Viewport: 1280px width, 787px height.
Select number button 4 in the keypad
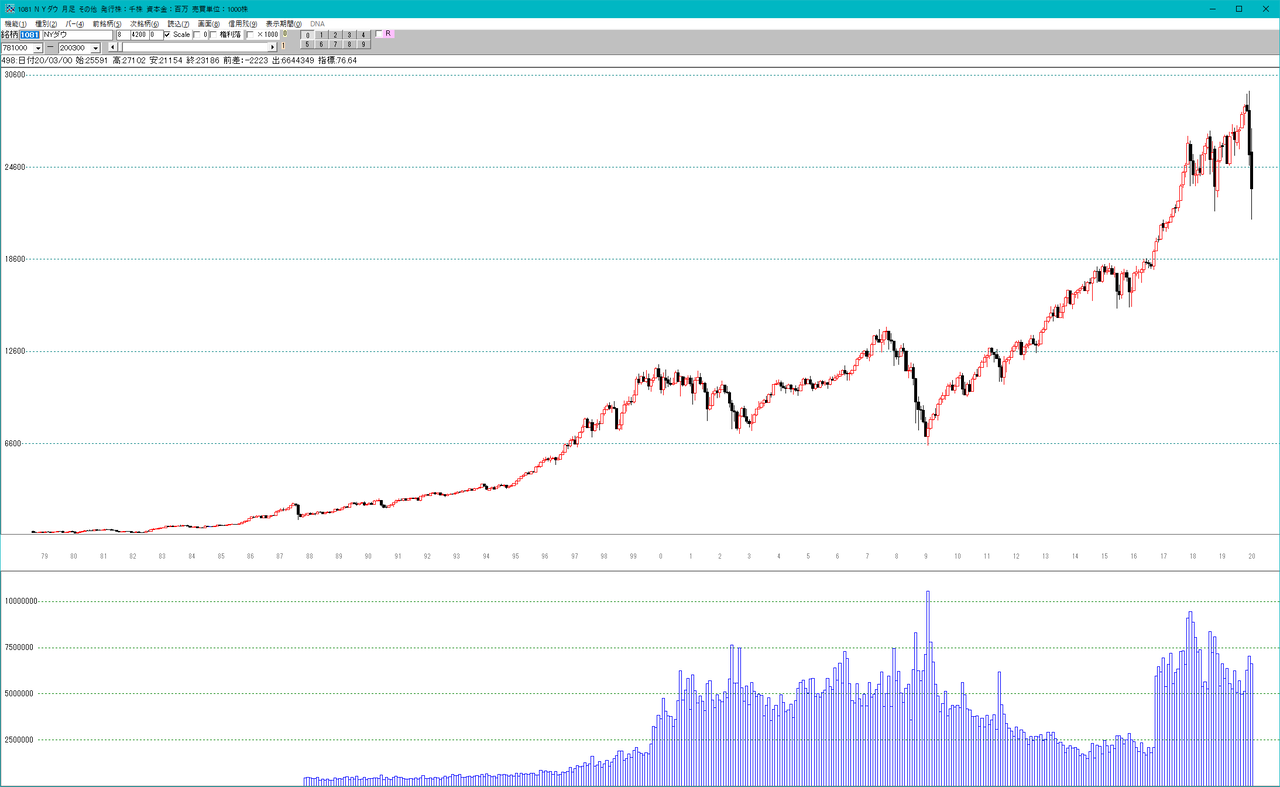[x=363, y=35]
